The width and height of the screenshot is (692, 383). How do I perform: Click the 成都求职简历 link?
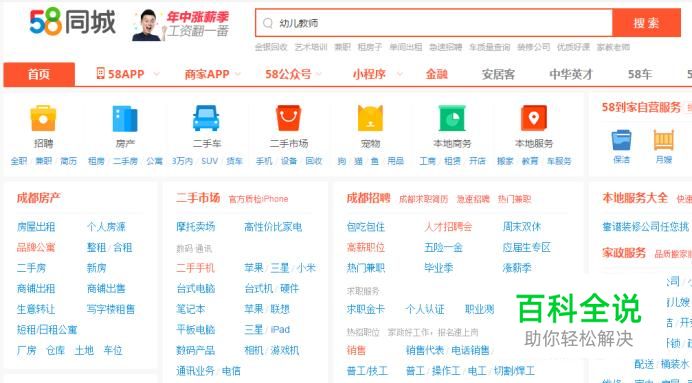click(x=423, y=199)
